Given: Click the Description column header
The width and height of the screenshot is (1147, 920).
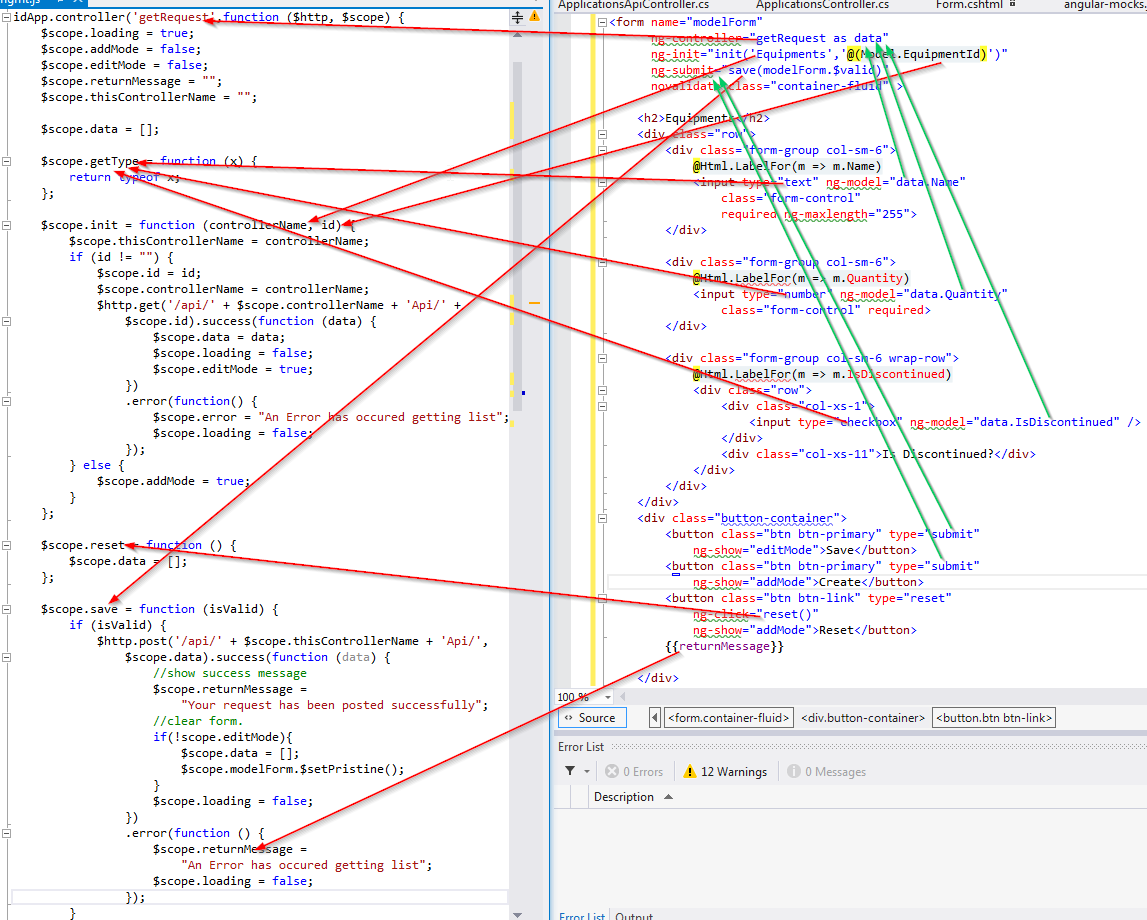Looking at the screenshot, I should [x=623, y=796].
